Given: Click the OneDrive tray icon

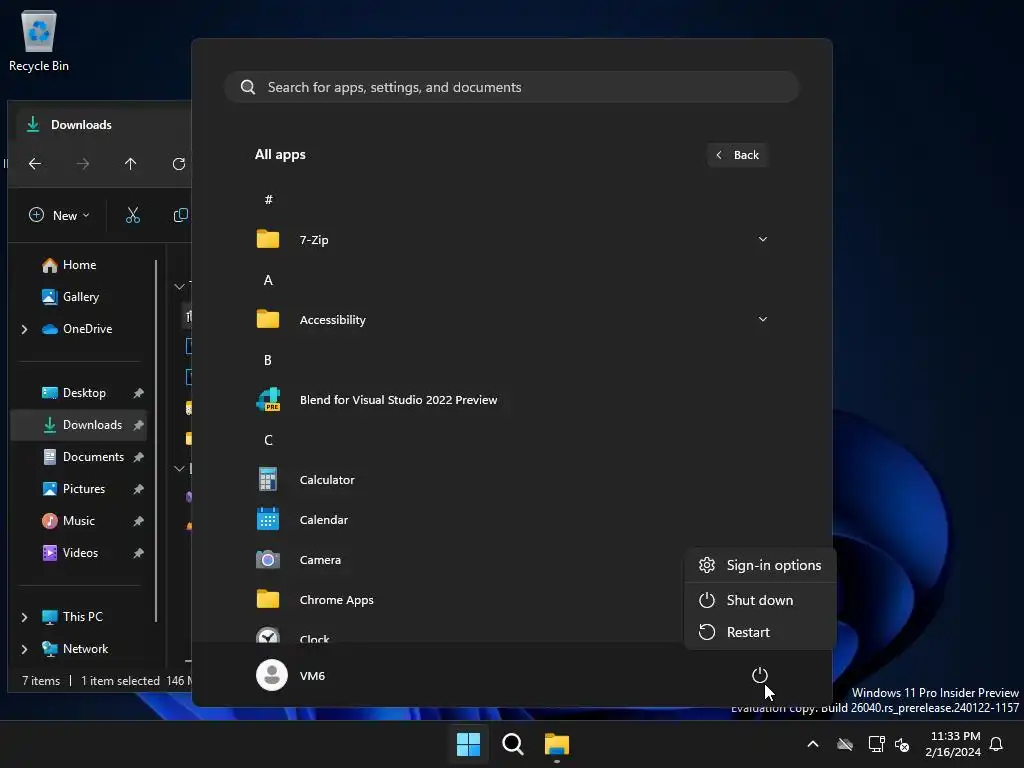Looking at the screenshot, I should (x=845, y=744).
